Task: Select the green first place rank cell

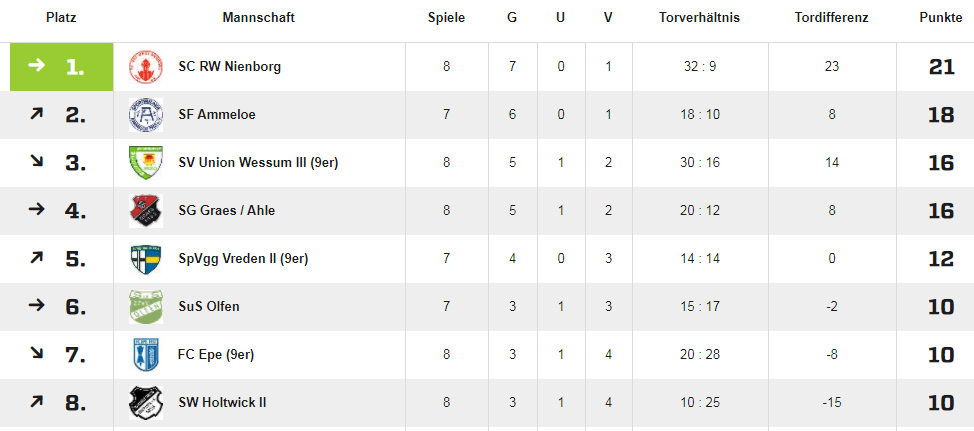Action: [61, 66]
